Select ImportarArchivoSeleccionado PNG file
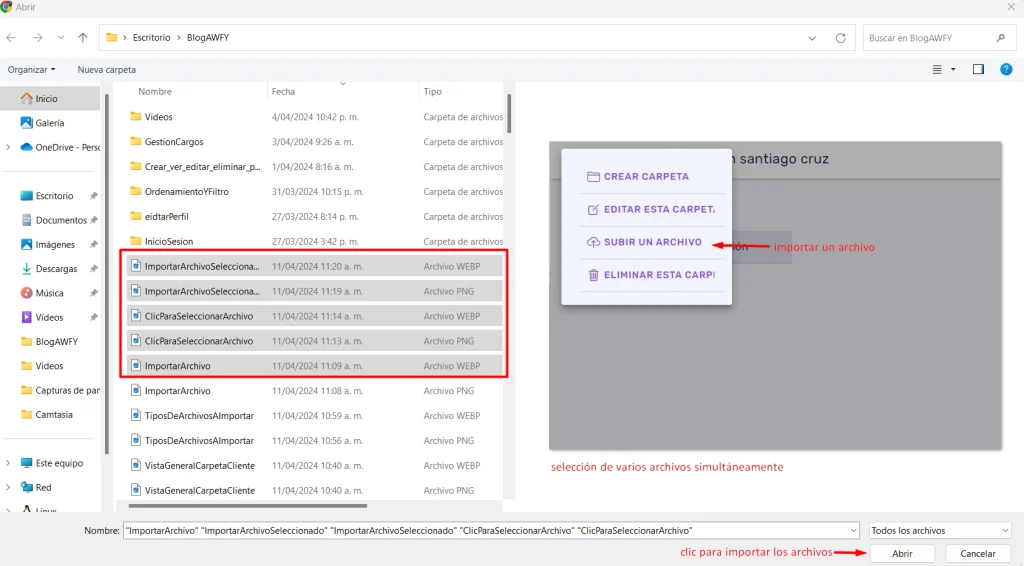The width and height of the screenshot is (1024, 566). click(x=315, y=291)
